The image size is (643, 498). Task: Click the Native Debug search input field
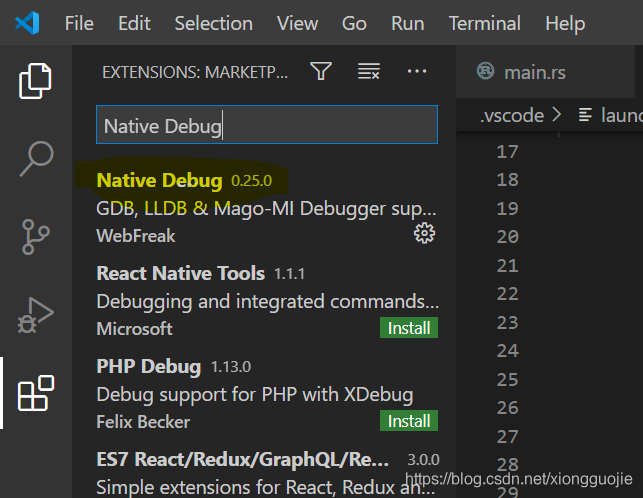[267, 125]
